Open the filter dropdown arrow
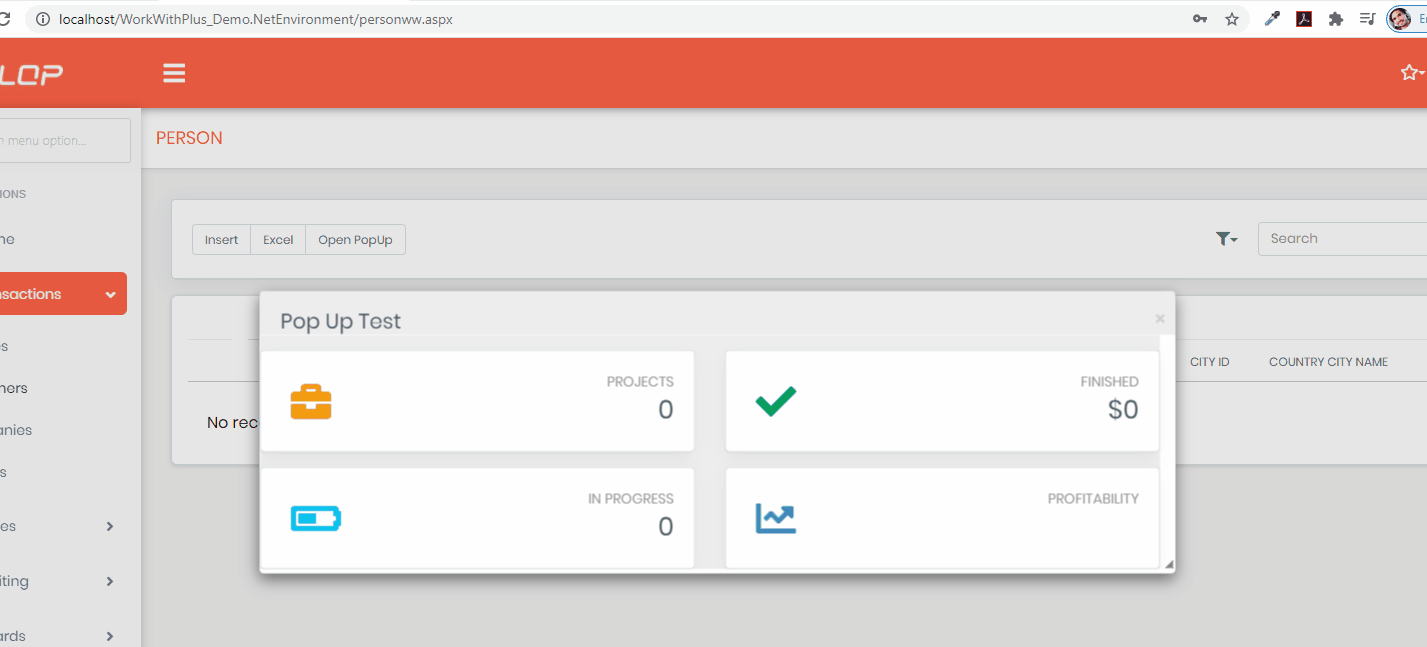Image resolution: width=1427 pixels, height=647 pixels. pyautogui.click(x=1232, y=240)
